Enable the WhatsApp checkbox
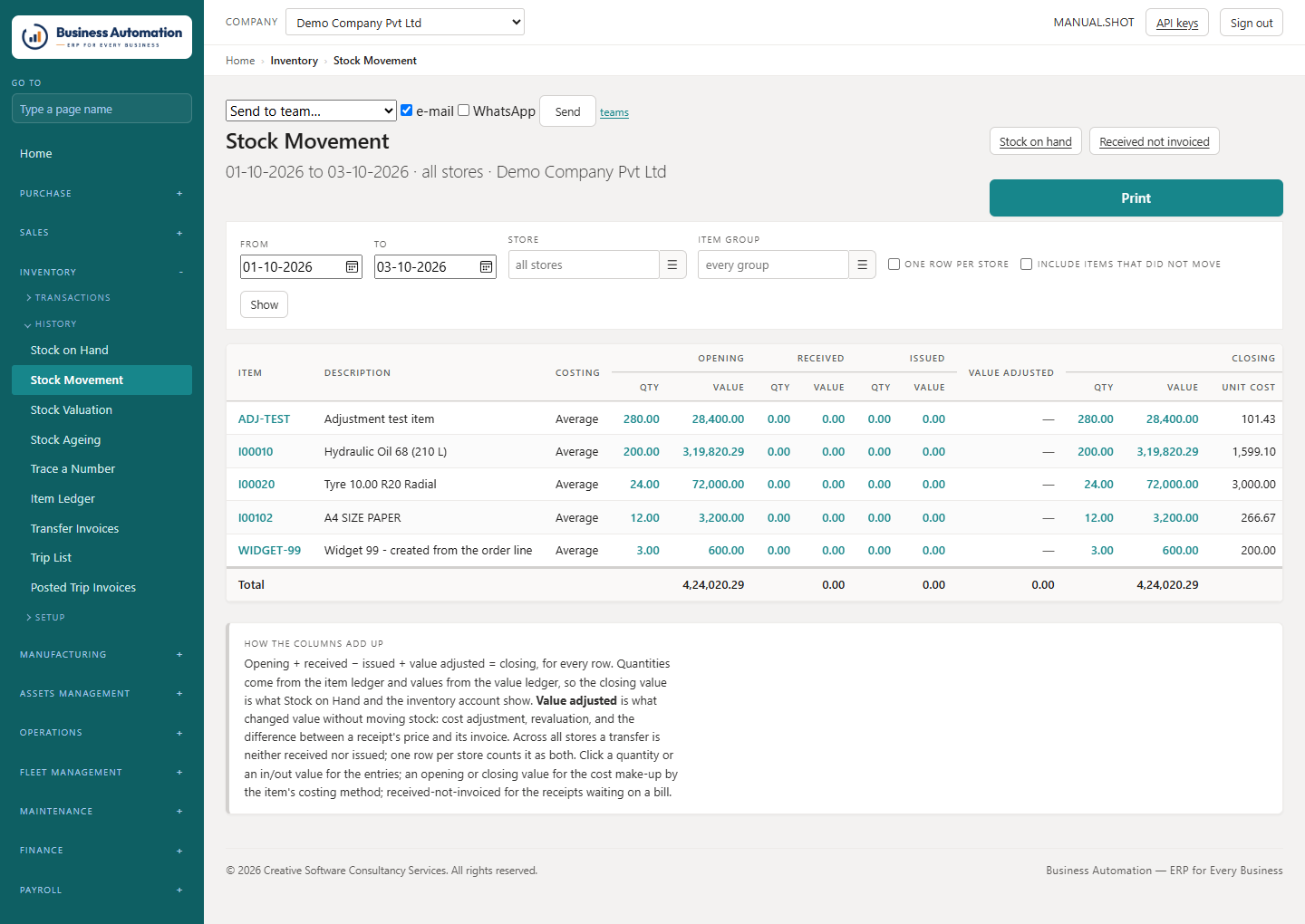 click(464, 111)
